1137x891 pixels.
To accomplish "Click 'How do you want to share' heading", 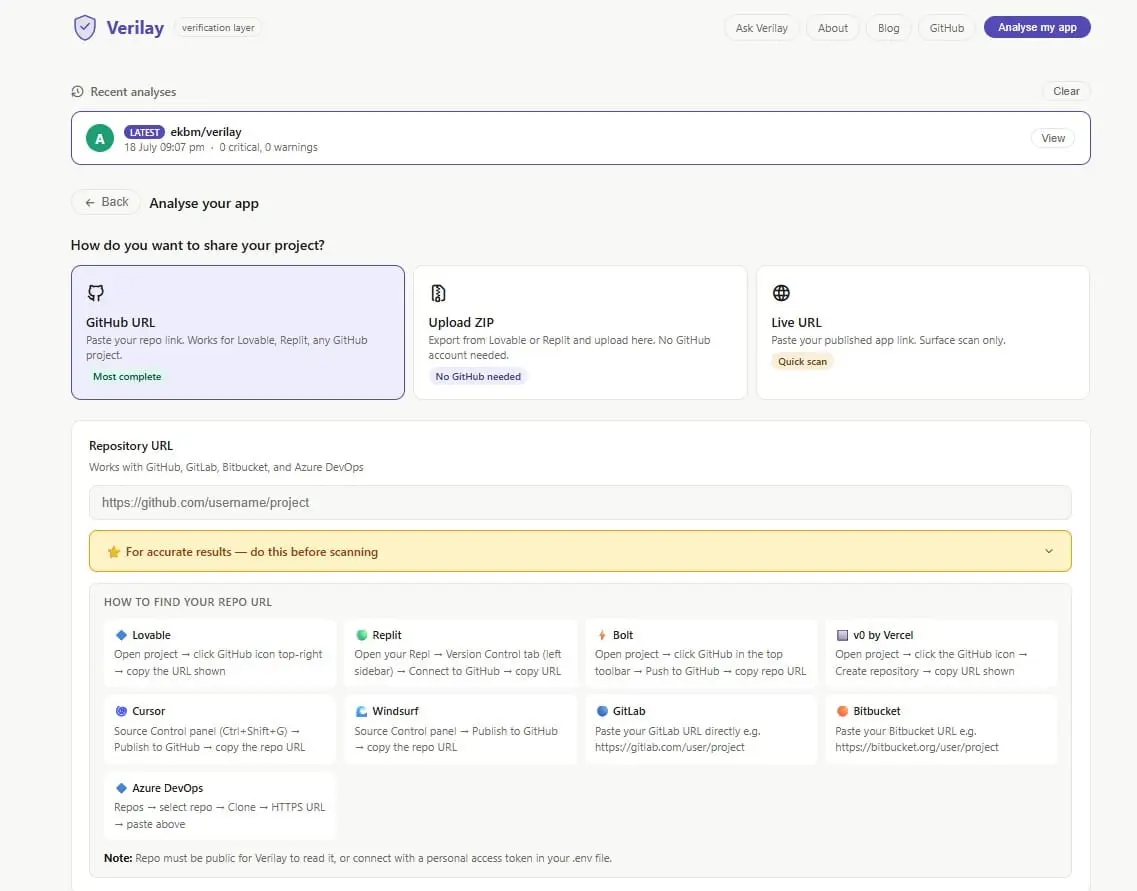I will pyautogui.click(x=198, y=245).
